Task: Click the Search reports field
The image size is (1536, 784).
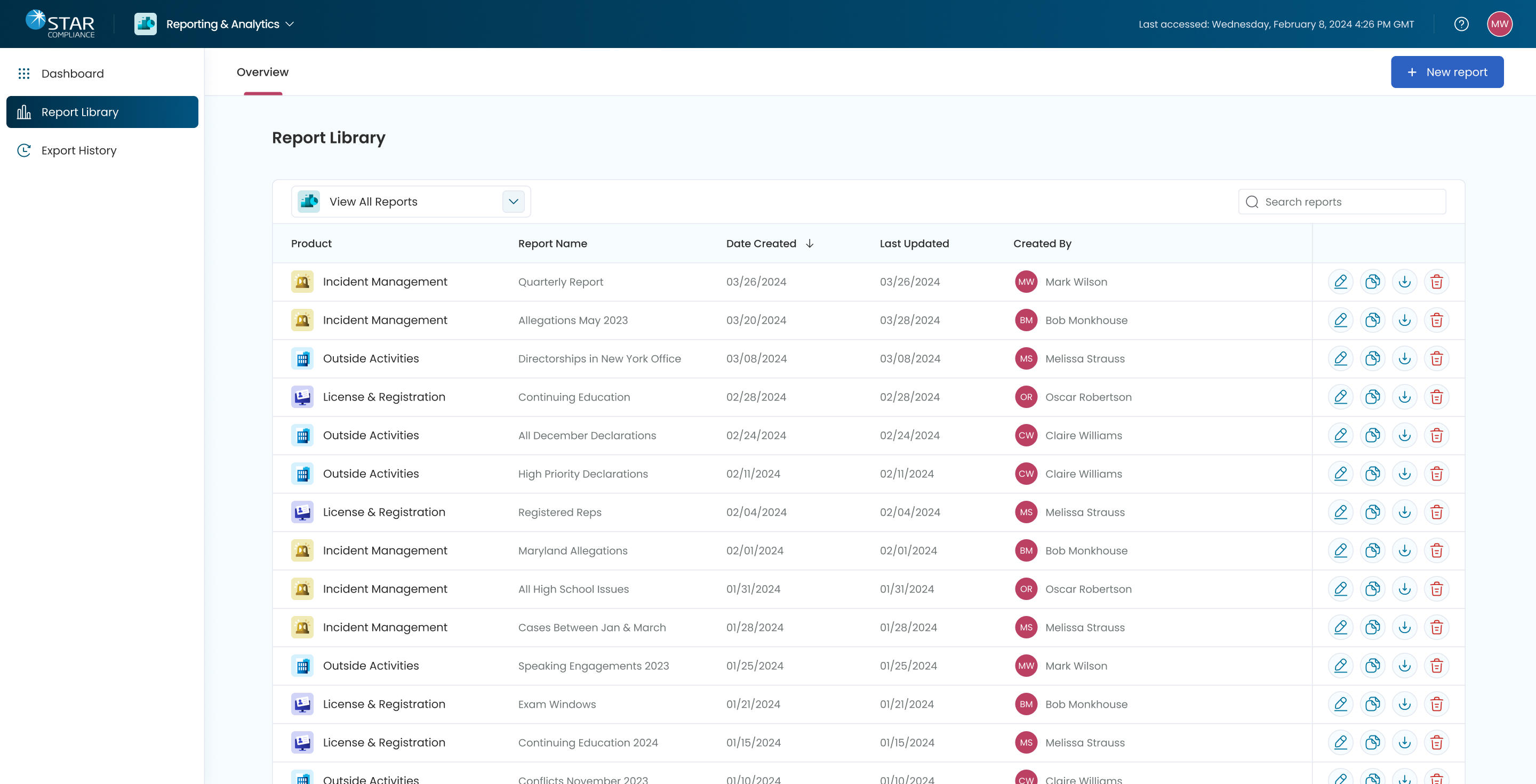Action: (x=1342, y=202)
